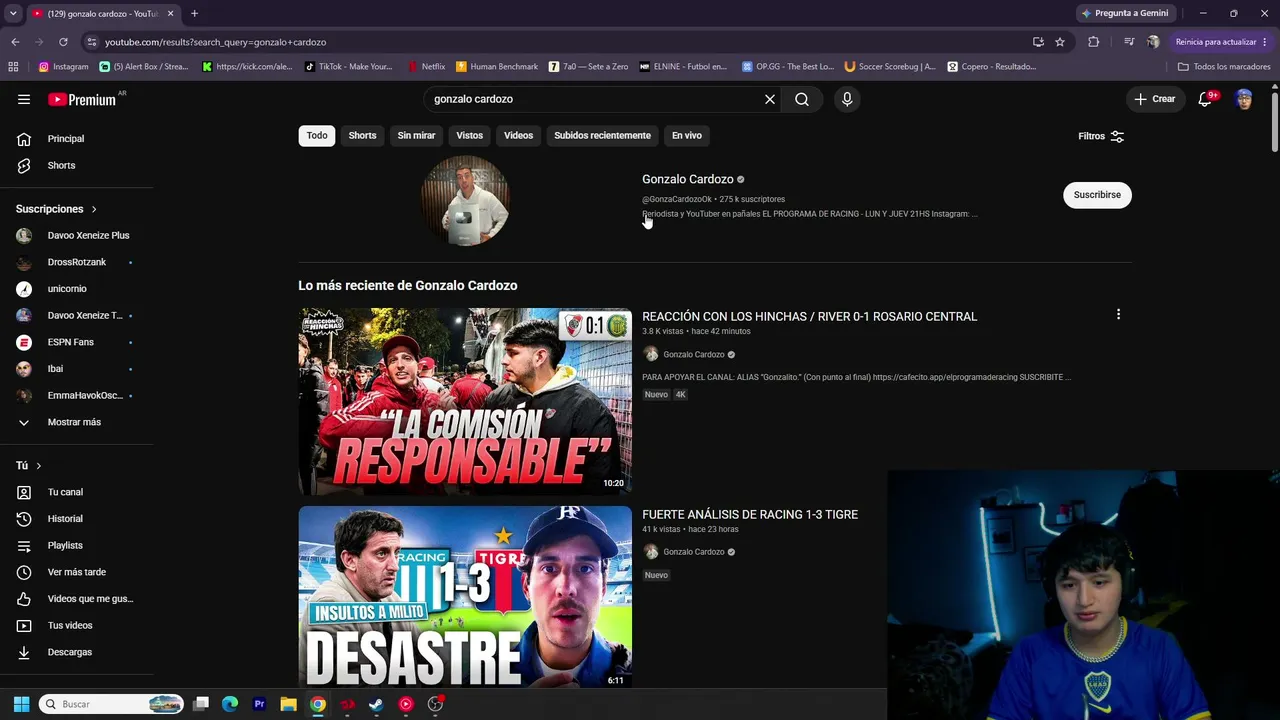Open options menu for River 0-1 video
The height and width of the screenshot is (720, 1280).
(x=1118, y=315)
